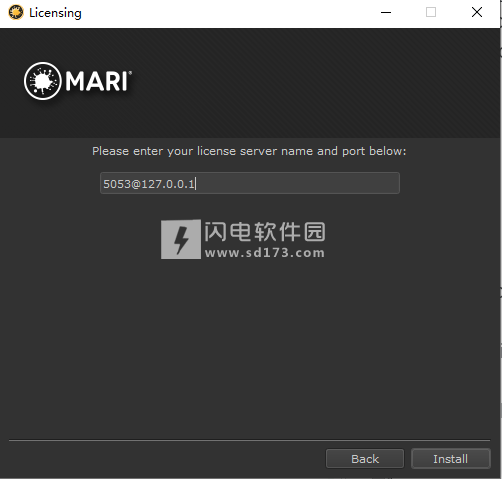Click the empty title bar area right of Licensing
Image resolution: width=502 pixels, height=479 pixels.
coord(230,13)
